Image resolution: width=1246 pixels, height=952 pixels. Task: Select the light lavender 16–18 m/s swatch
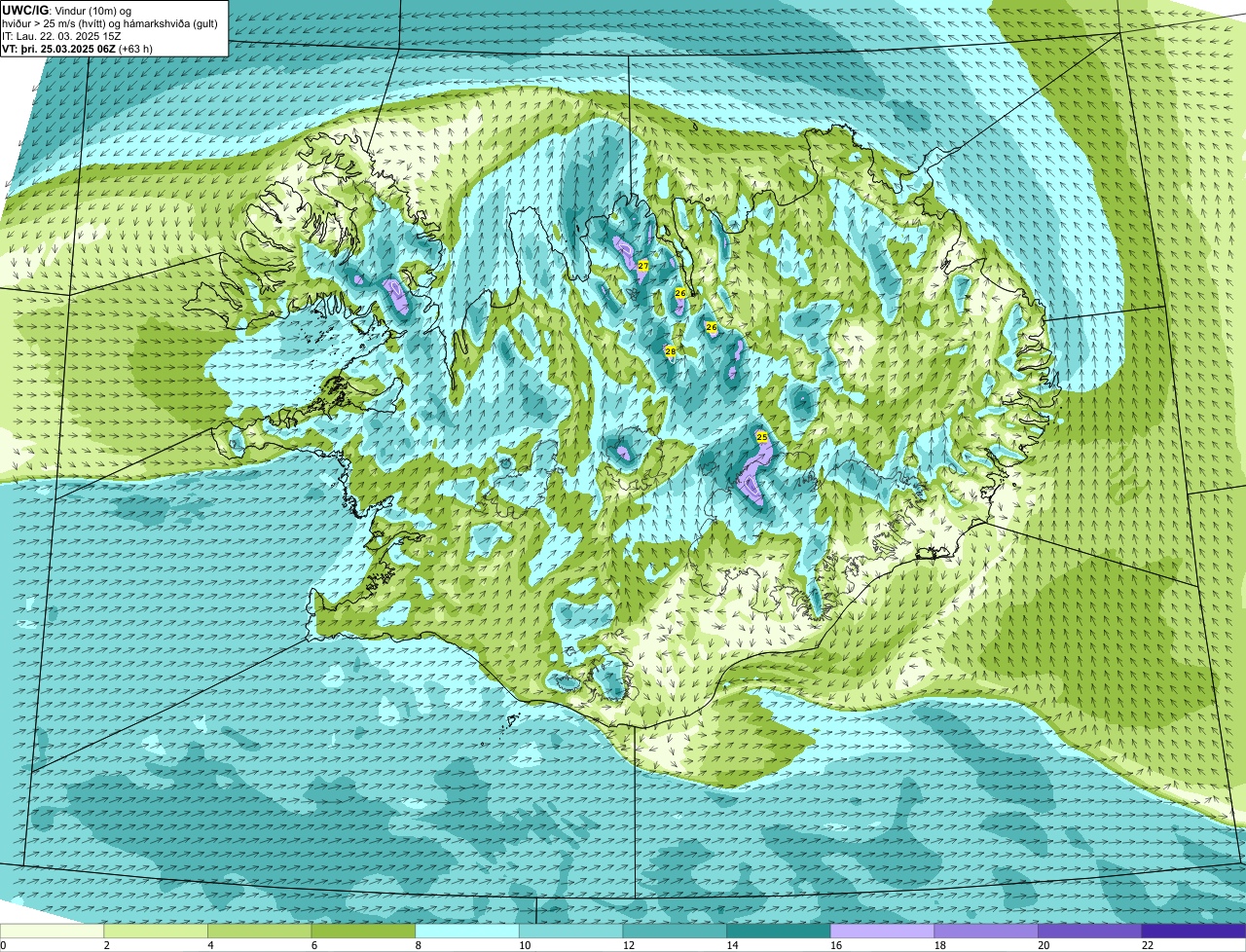pyautogui.click(x=882, y=931)
